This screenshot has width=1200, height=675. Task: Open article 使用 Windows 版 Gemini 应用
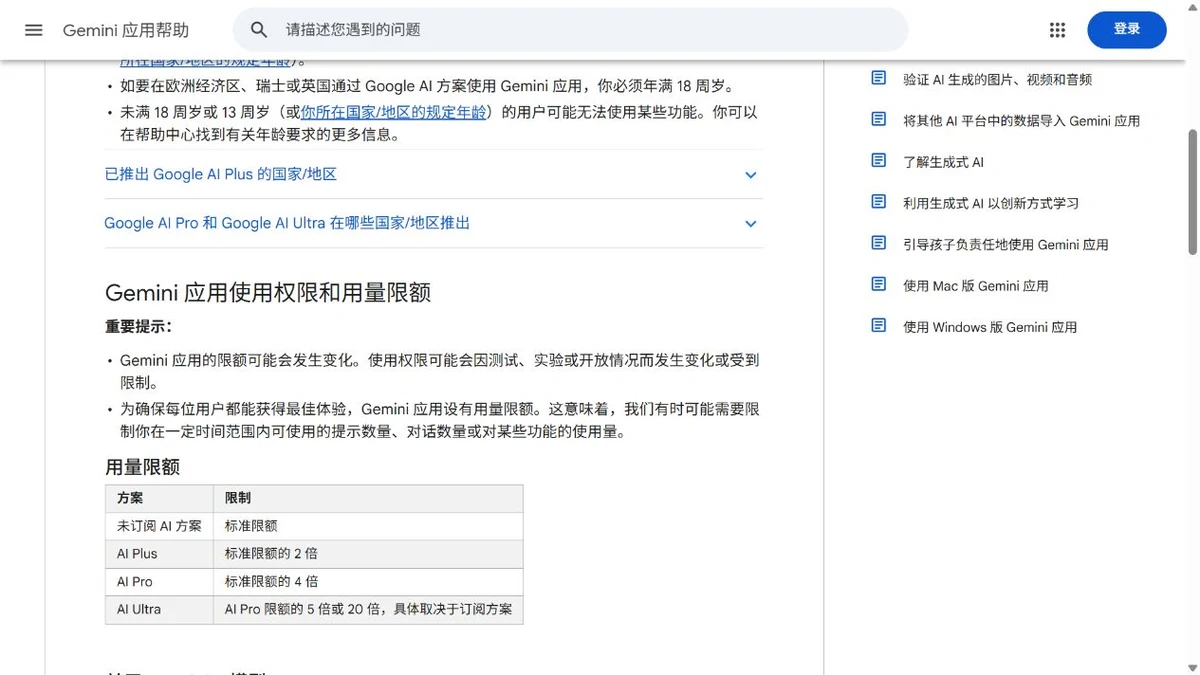tap(990, 327)
